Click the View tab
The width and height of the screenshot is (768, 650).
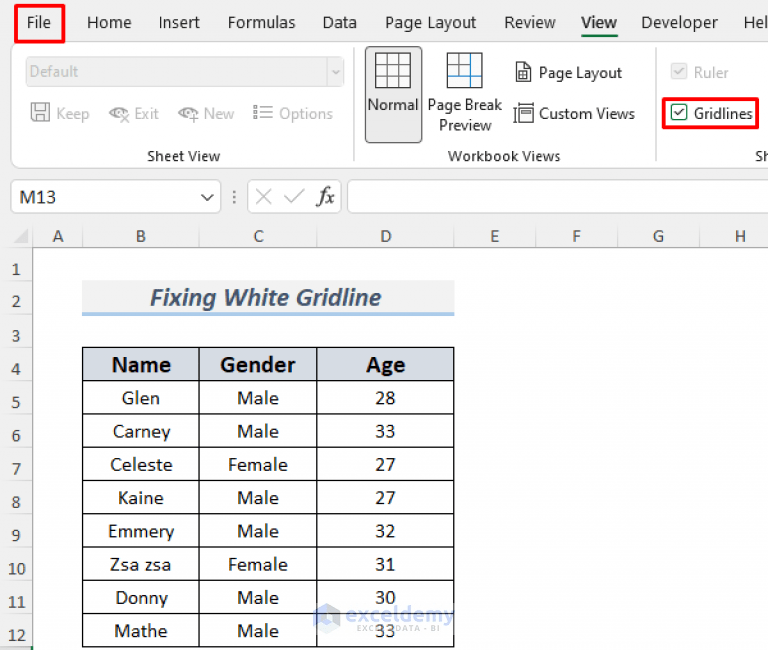click(599, 23)
